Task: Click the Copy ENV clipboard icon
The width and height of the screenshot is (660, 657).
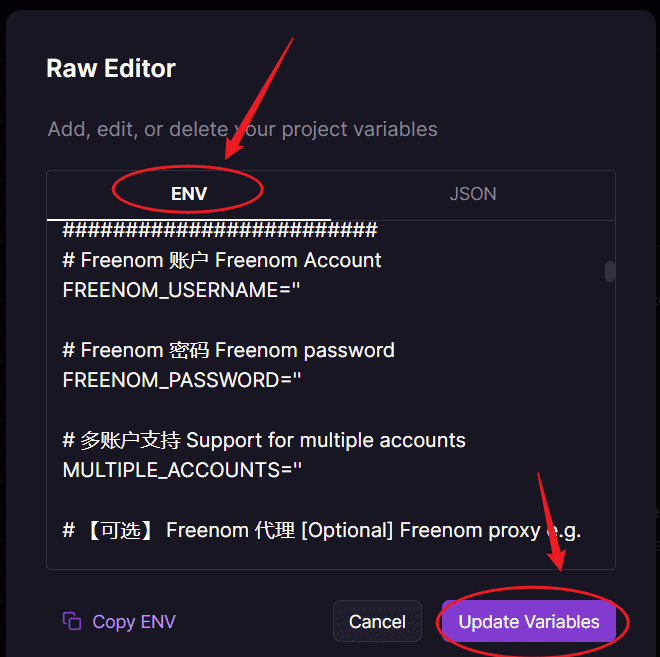Action: (71, 621)
